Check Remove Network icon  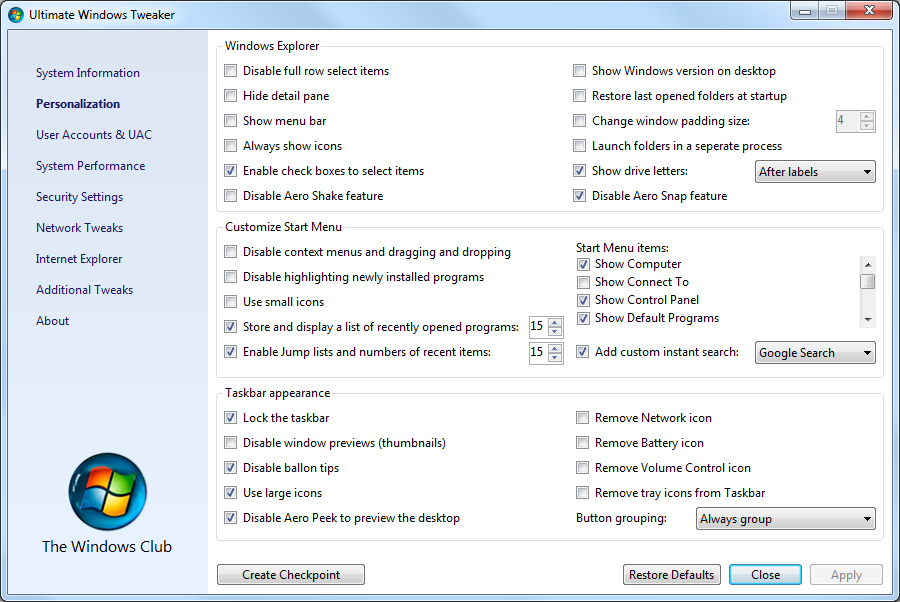pos(583,418)
